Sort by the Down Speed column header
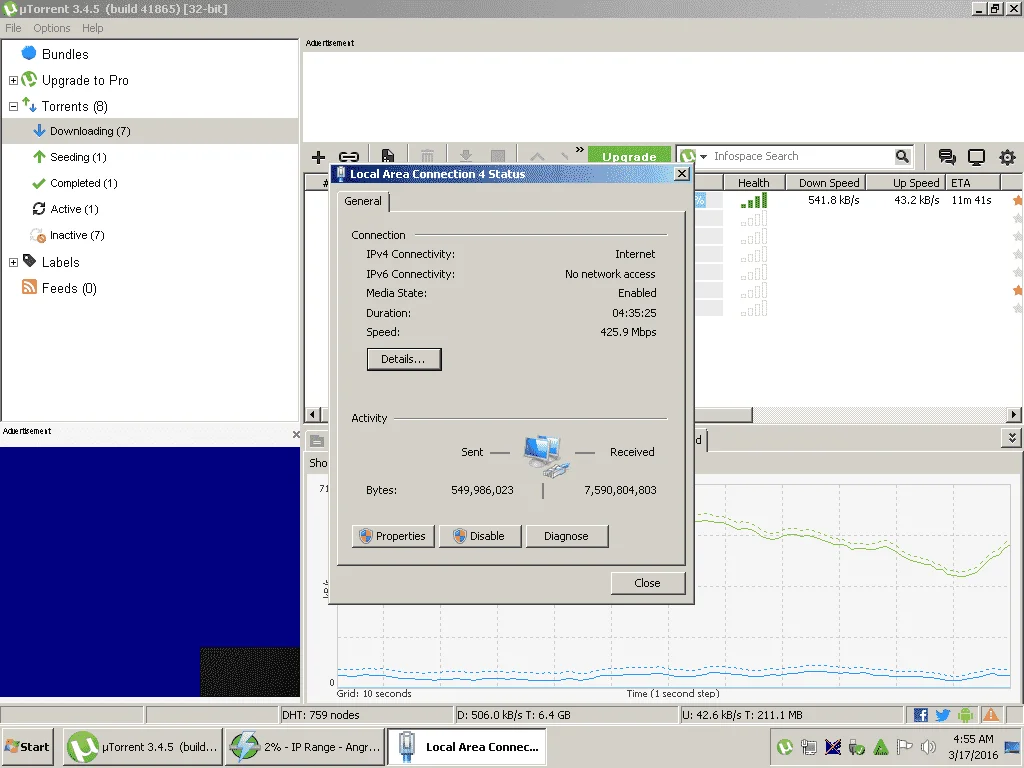The image size is (1024, 768). pos(825,183)
